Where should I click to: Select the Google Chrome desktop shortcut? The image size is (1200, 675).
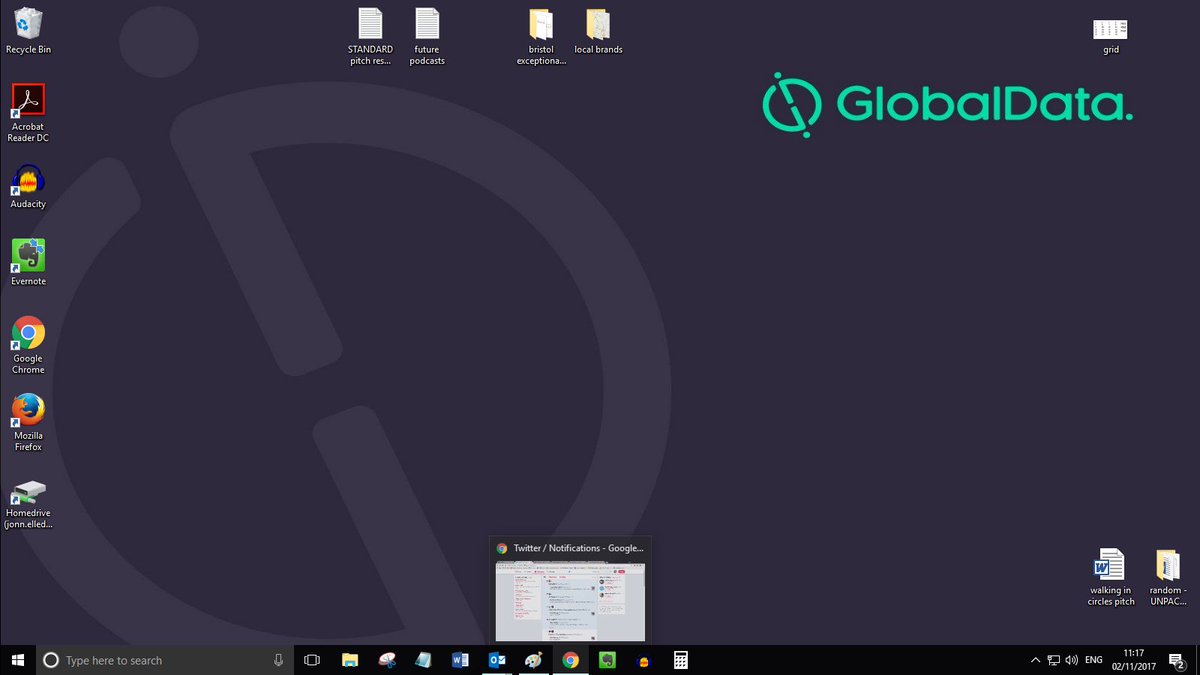pyautogui.click(x=28, y=345)
